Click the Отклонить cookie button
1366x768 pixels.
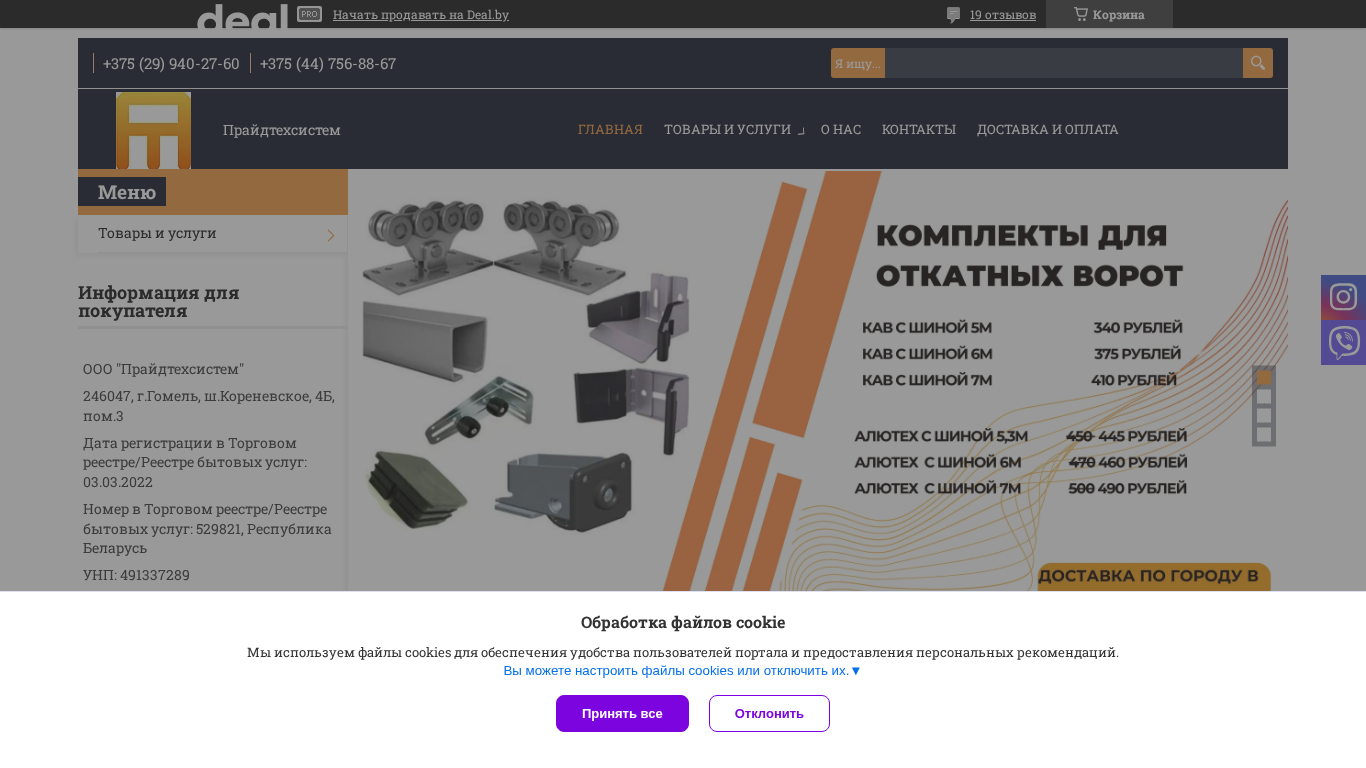coord(769,714)
